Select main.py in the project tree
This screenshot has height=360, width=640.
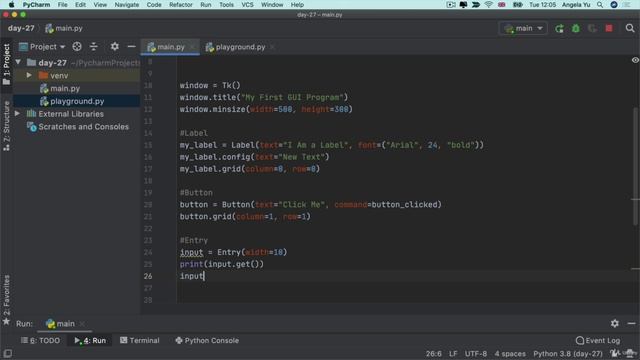(x=65, y=88)
